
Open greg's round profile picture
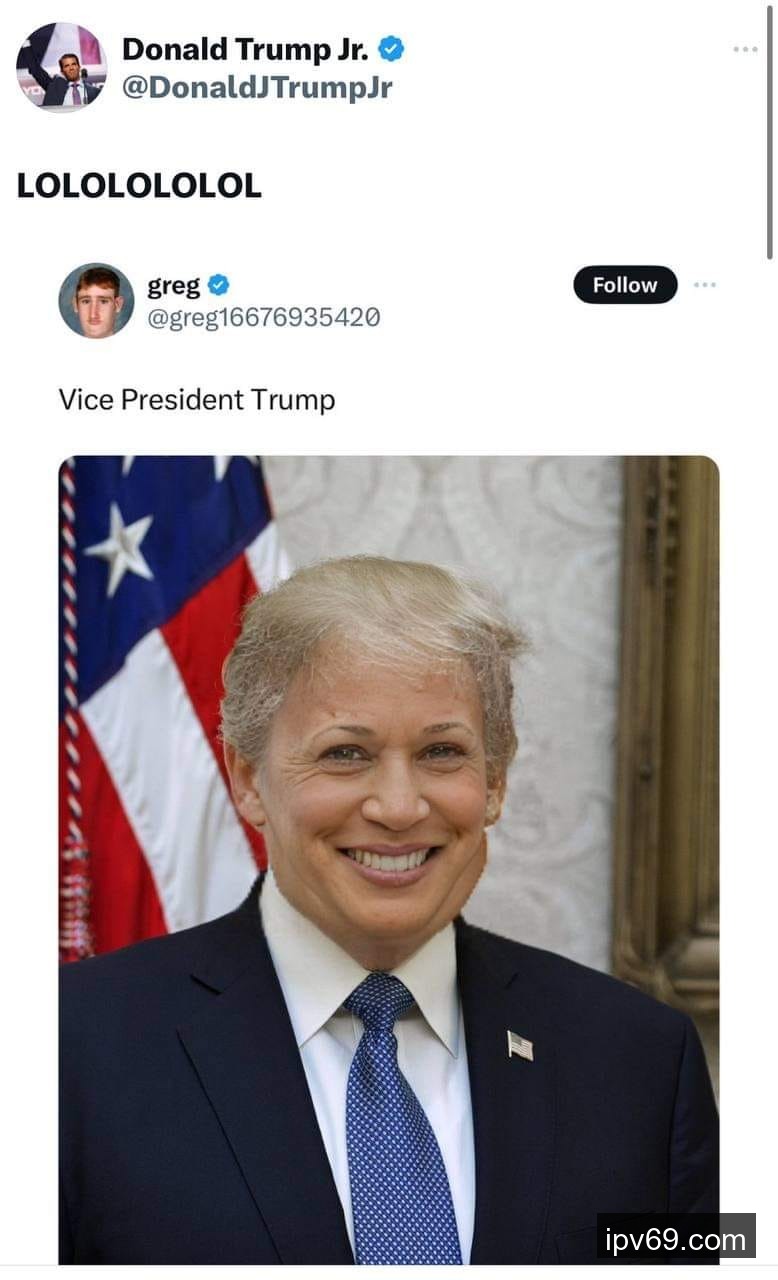point(96,300)
